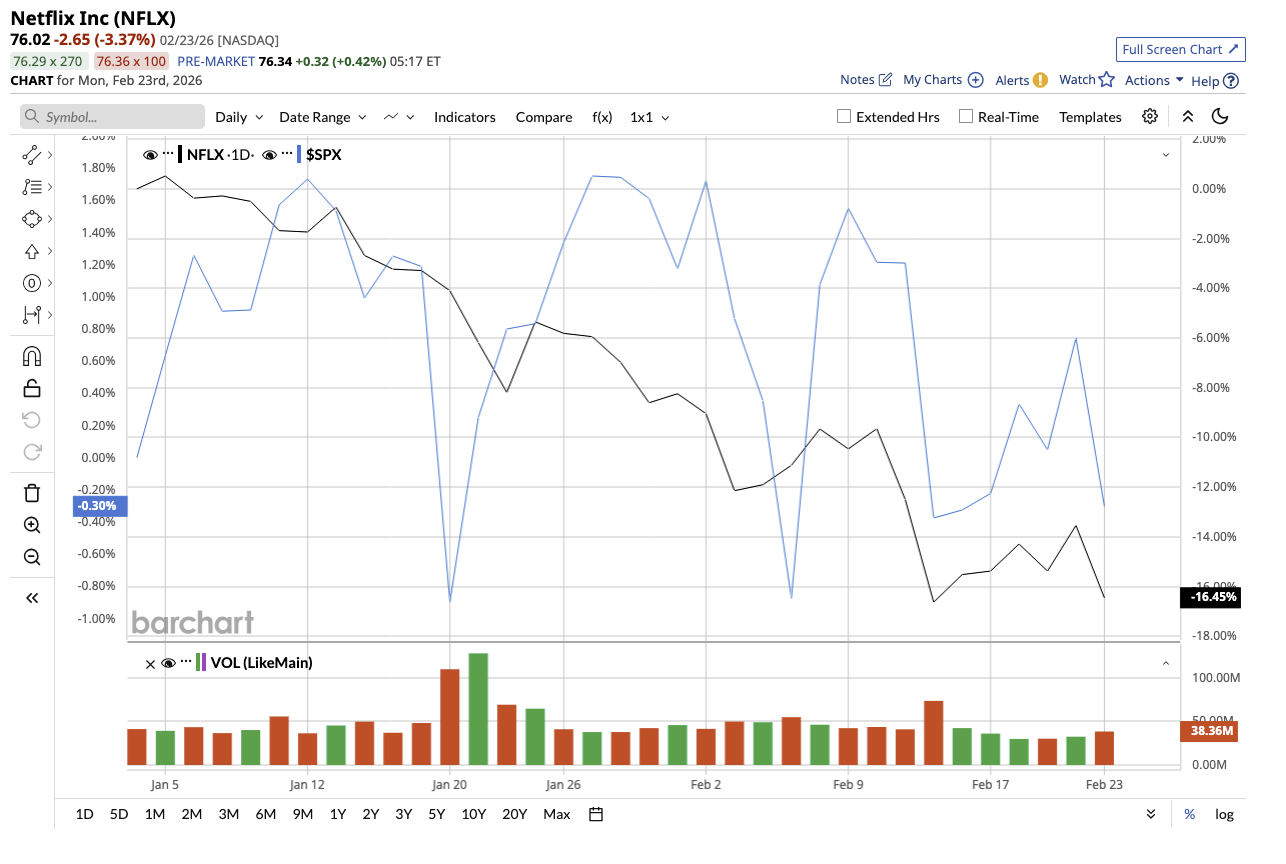This screenshot has width=1286, height=864.
Task: Click the black NFLX series color bar
Action: (x=181, y=154)
